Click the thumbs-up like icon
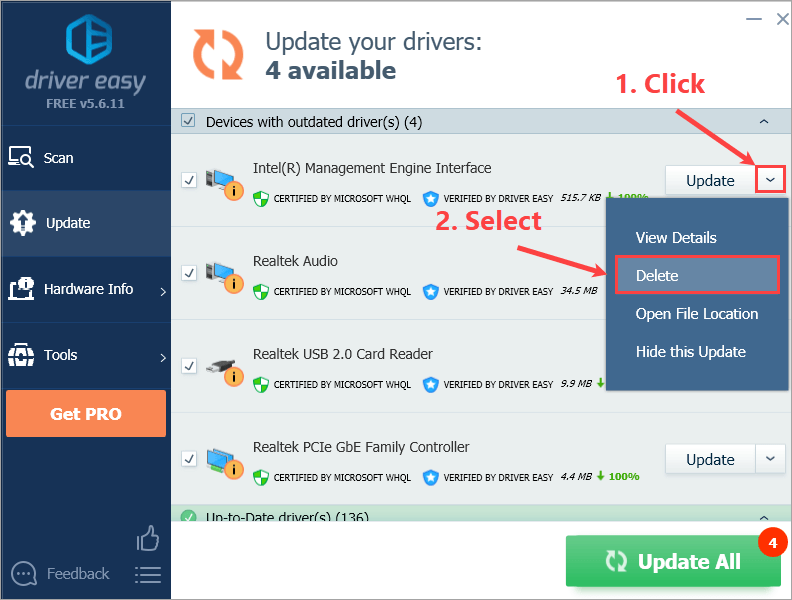 pos(147,538)
